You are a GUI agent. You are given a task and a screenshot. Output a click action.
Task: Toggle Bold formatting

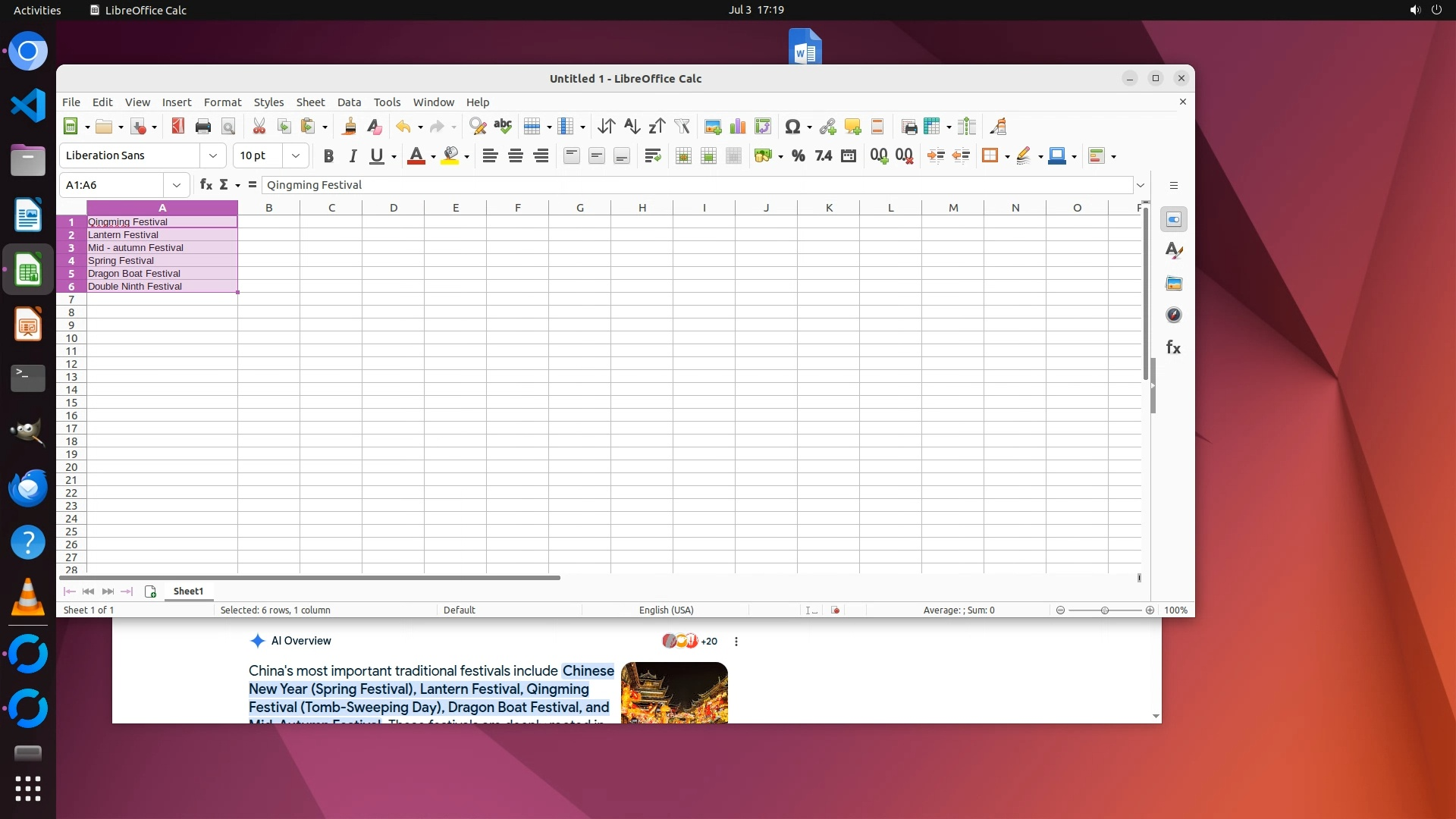[328, 156]
